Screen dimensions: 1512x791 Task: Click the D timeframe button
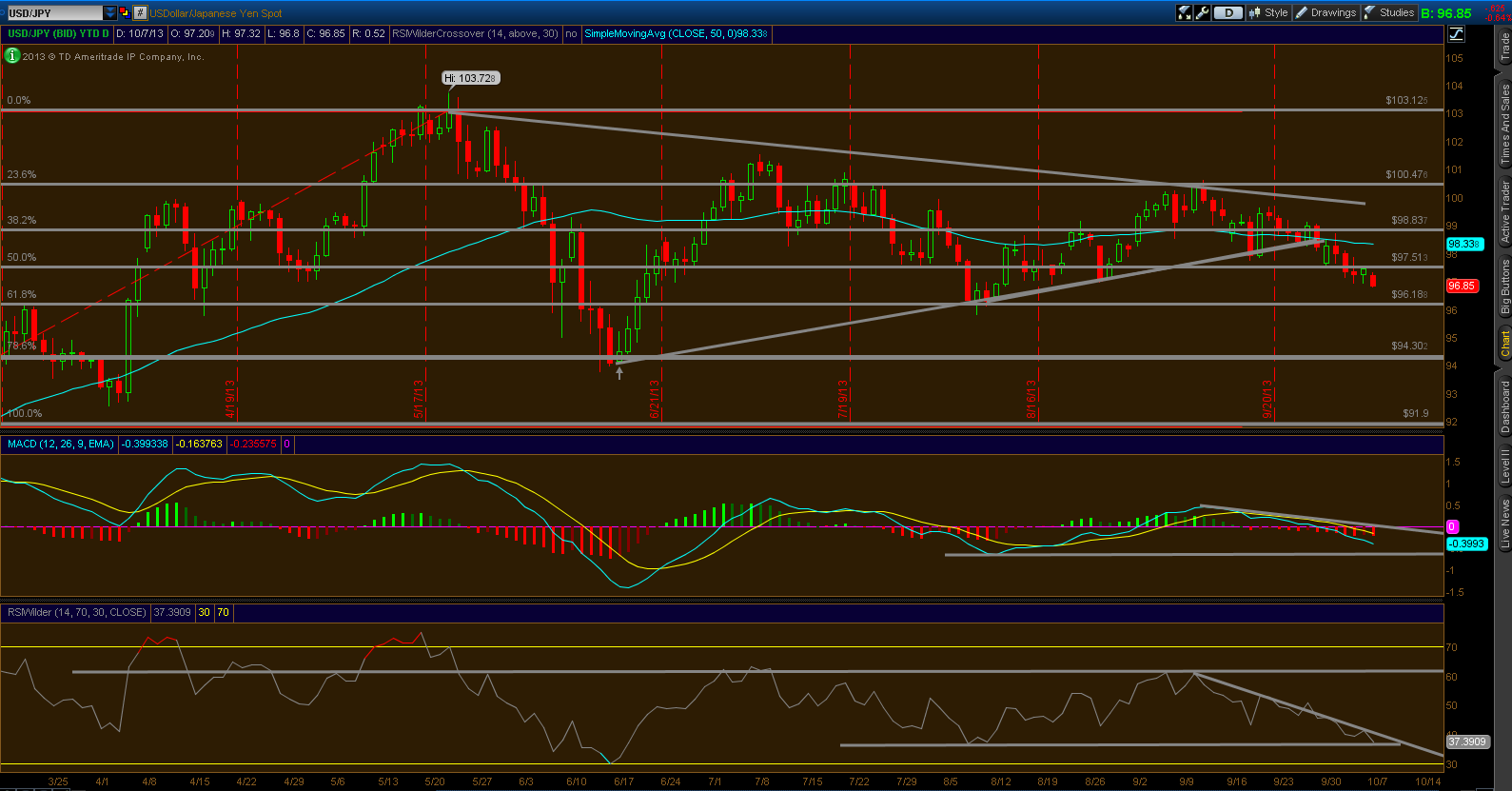1228,12
